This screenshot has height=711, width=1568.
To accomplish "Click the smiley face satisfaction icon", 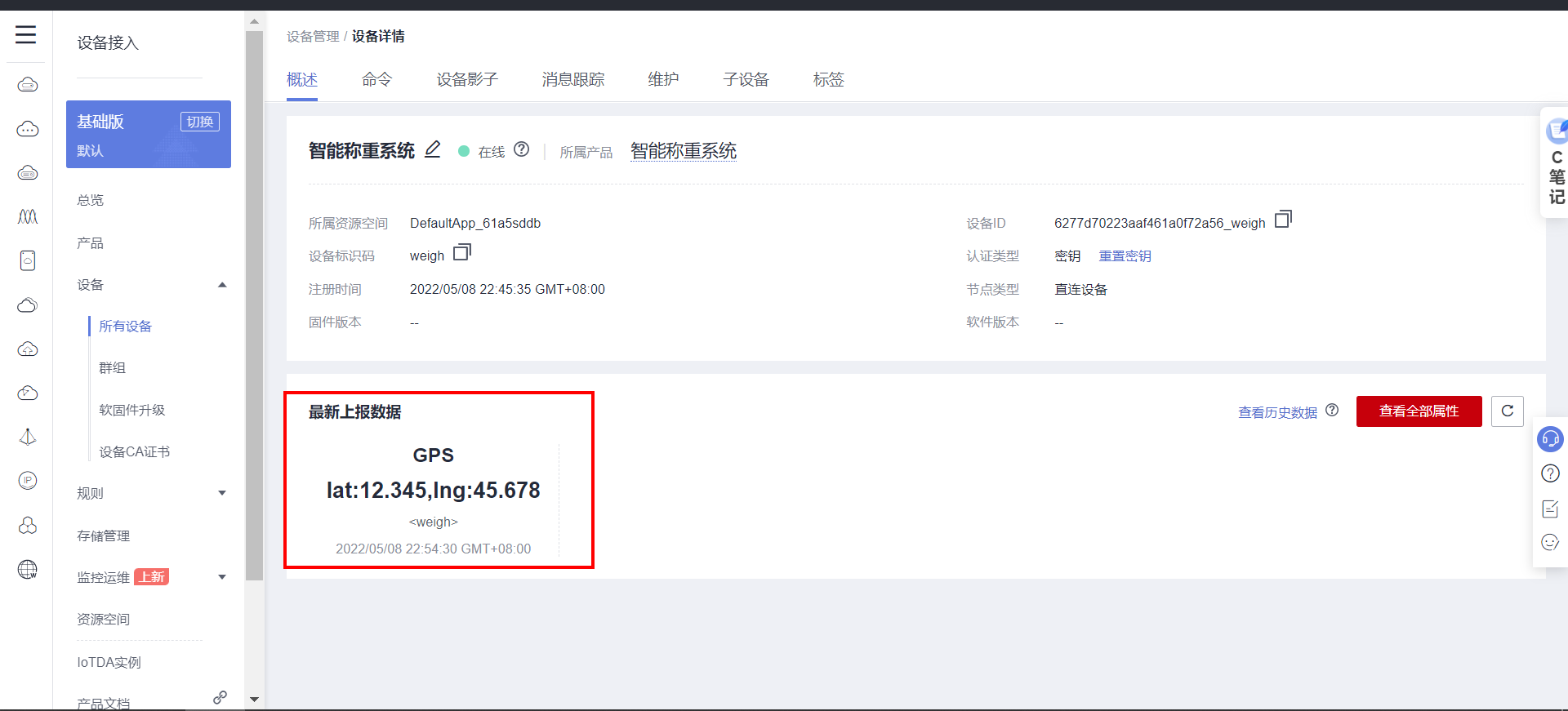I will click(x=1550, y=542).
